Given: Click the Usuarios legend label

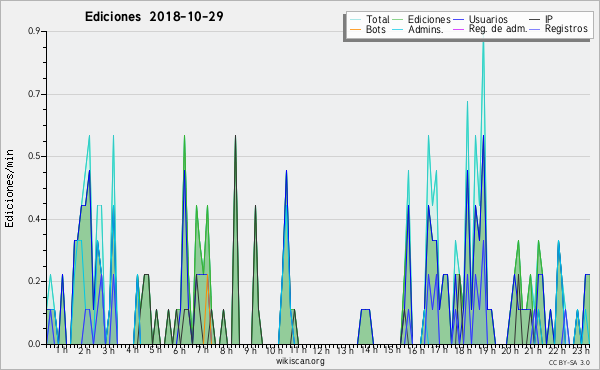Looking at the screenshot, I should click(488, 19).
